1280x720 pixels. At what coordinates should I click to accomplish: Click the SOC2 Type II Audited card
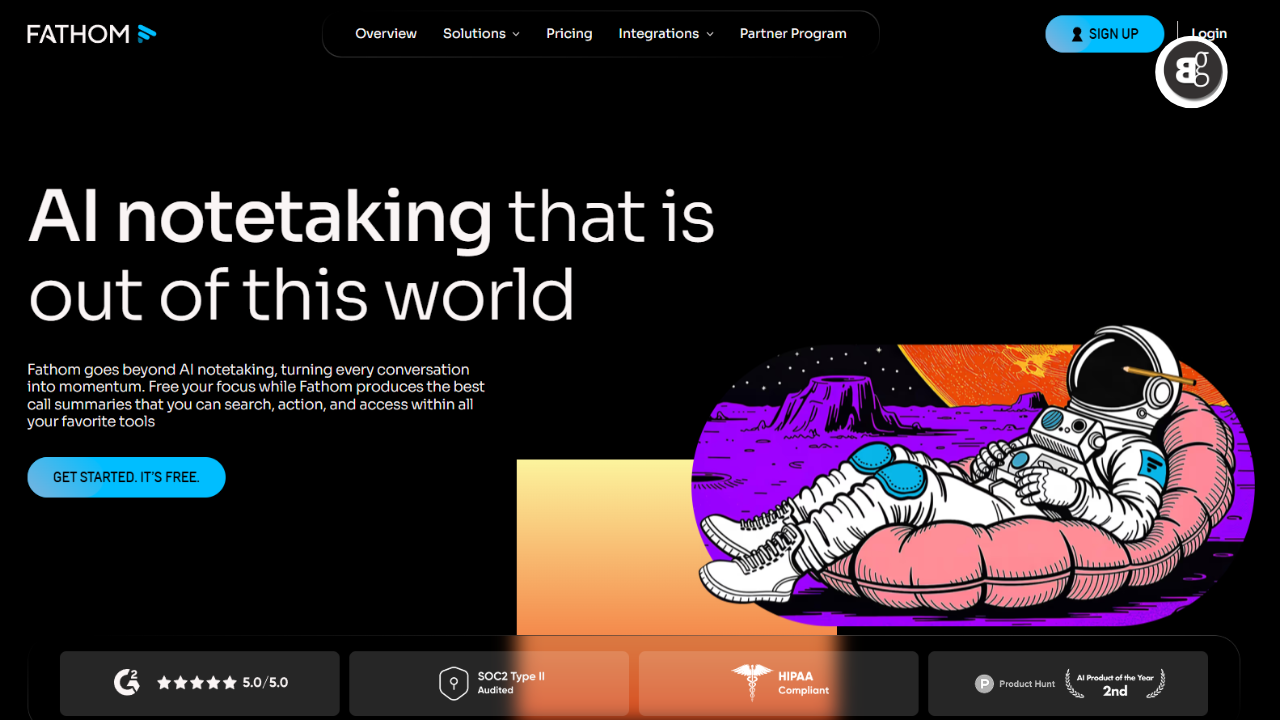489,683
